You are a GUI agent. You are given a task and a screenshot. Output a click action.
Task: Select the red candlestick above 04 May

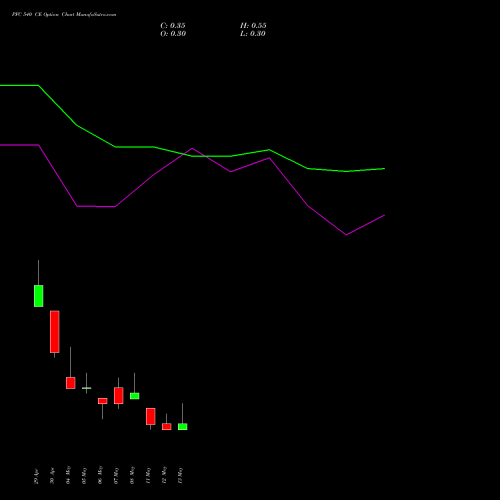click(71, 383)
